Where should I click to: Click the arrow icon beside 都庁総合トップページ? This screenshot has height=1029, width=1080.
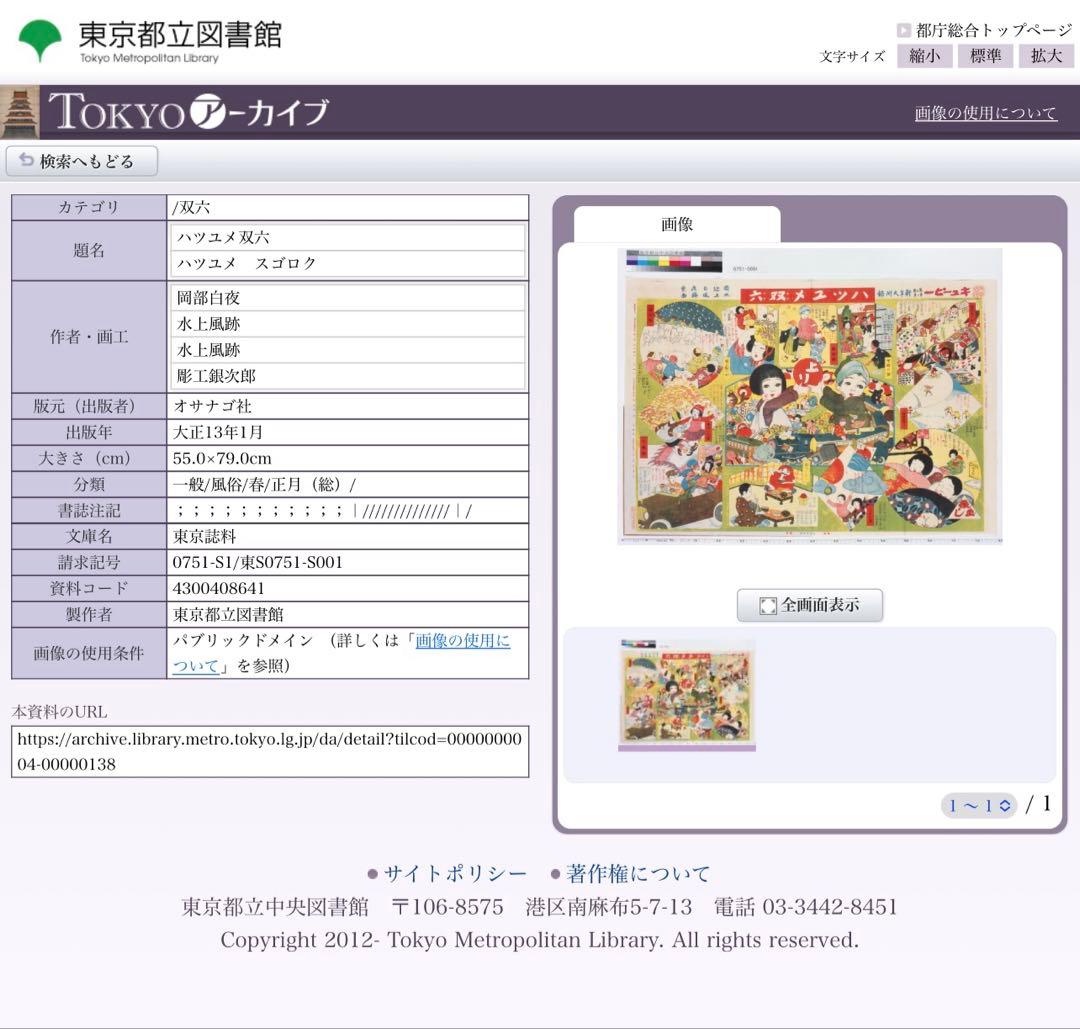tap(904, 30)
